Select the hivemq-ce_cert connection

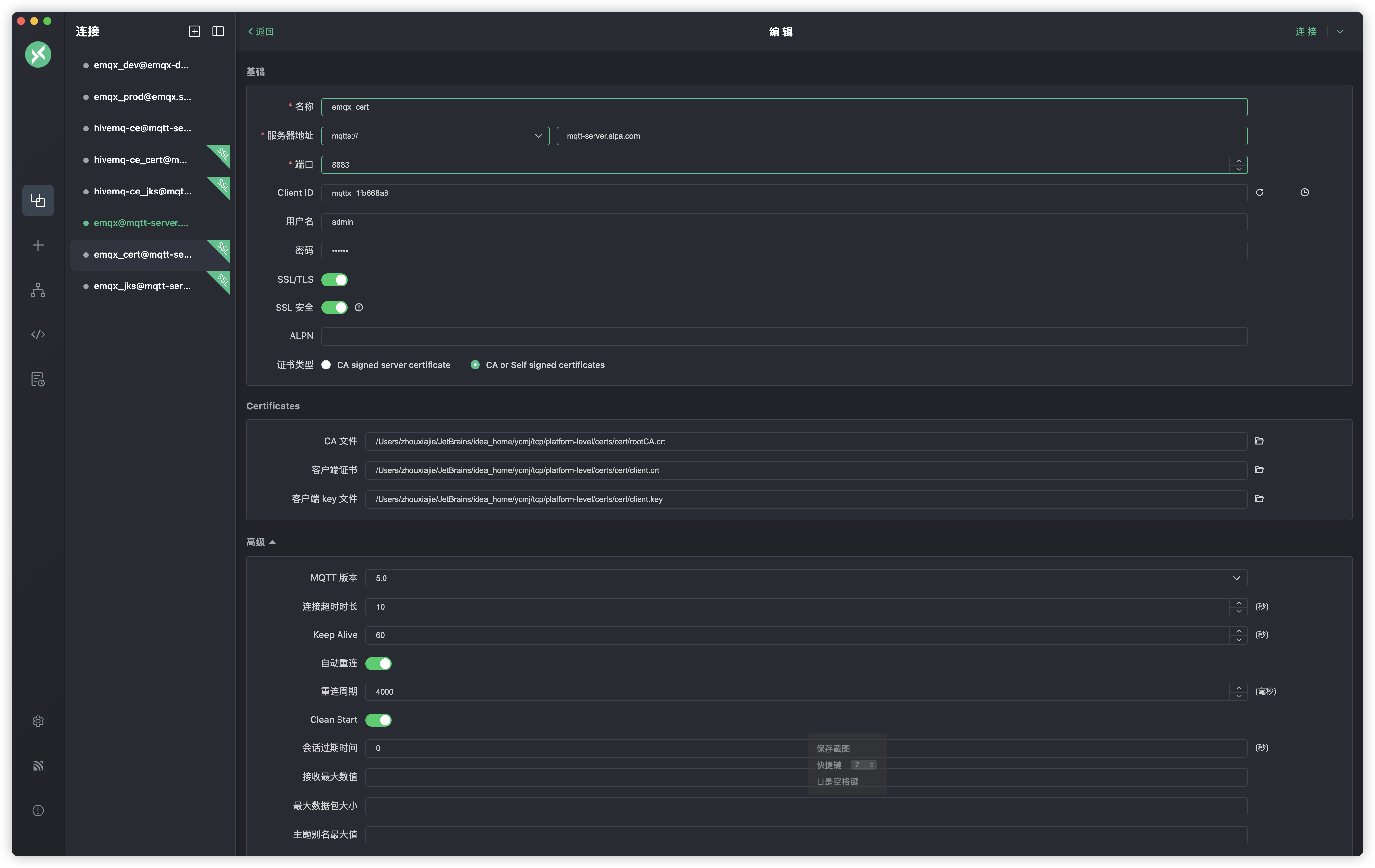click(x=150, y=160)
